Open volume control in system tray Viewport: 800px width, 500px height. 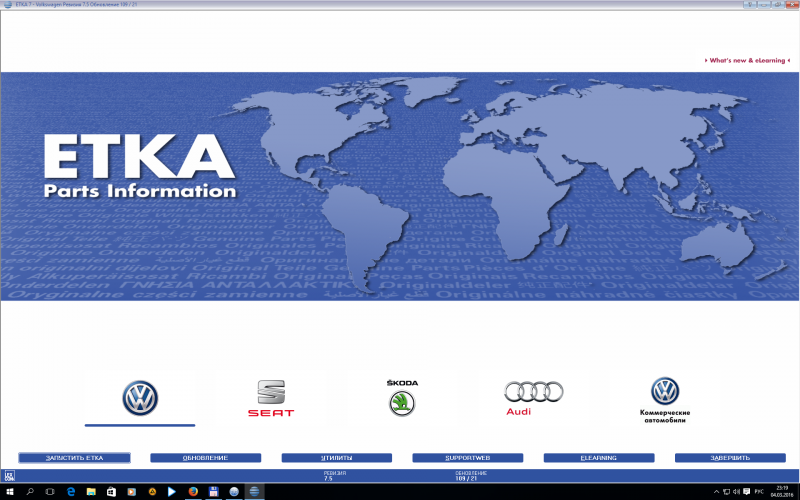(737, 492)
